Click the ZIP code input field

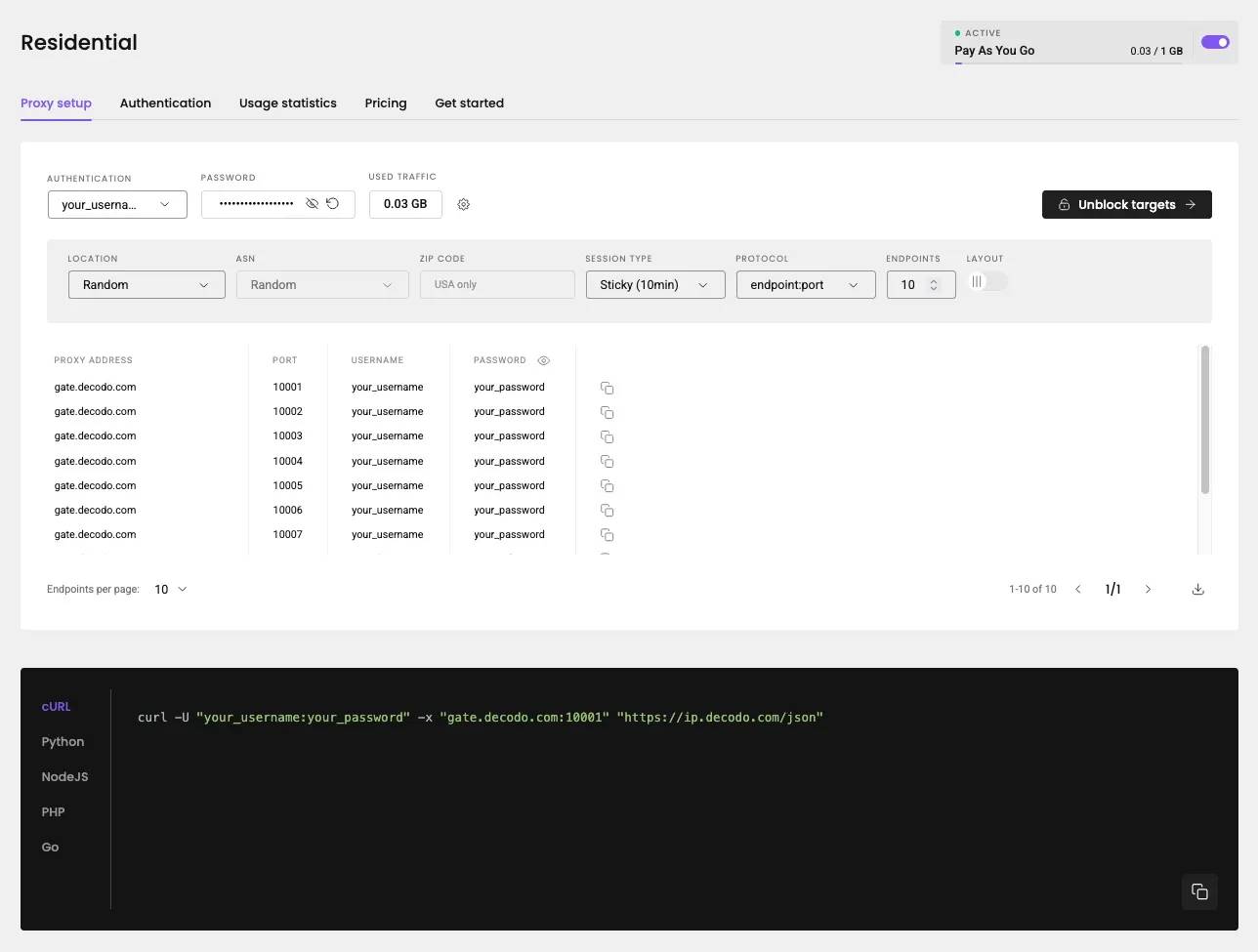[x=497, y=285]
